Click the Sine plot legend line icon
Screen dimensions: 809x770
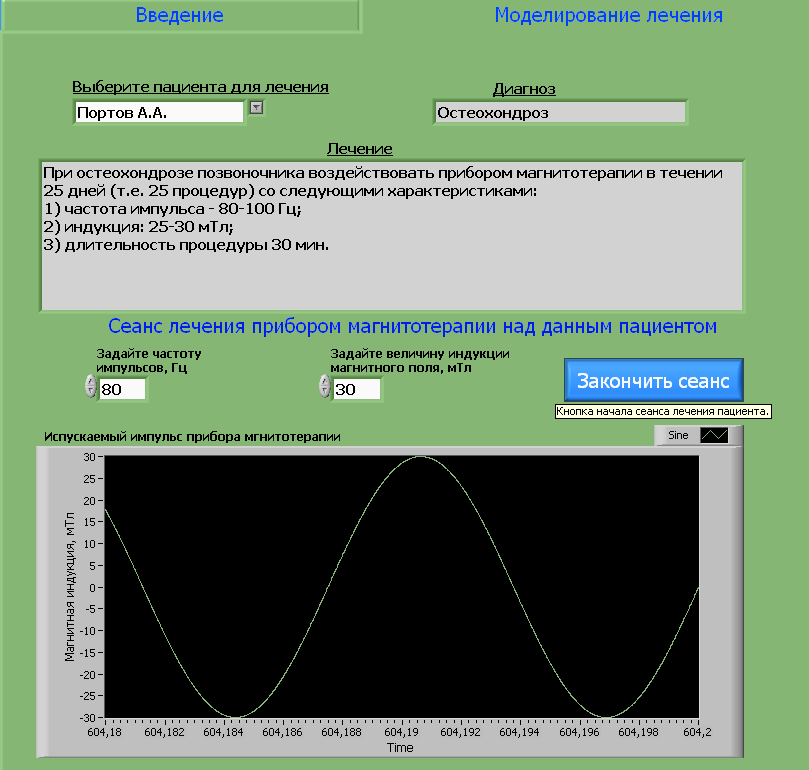[x=714, y=435]
